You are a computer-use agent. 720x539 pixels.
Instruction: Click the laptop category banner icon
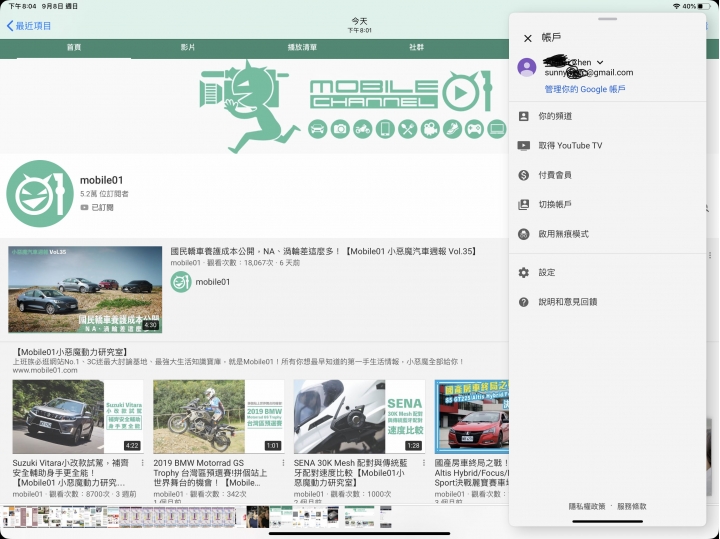(496, 129)
